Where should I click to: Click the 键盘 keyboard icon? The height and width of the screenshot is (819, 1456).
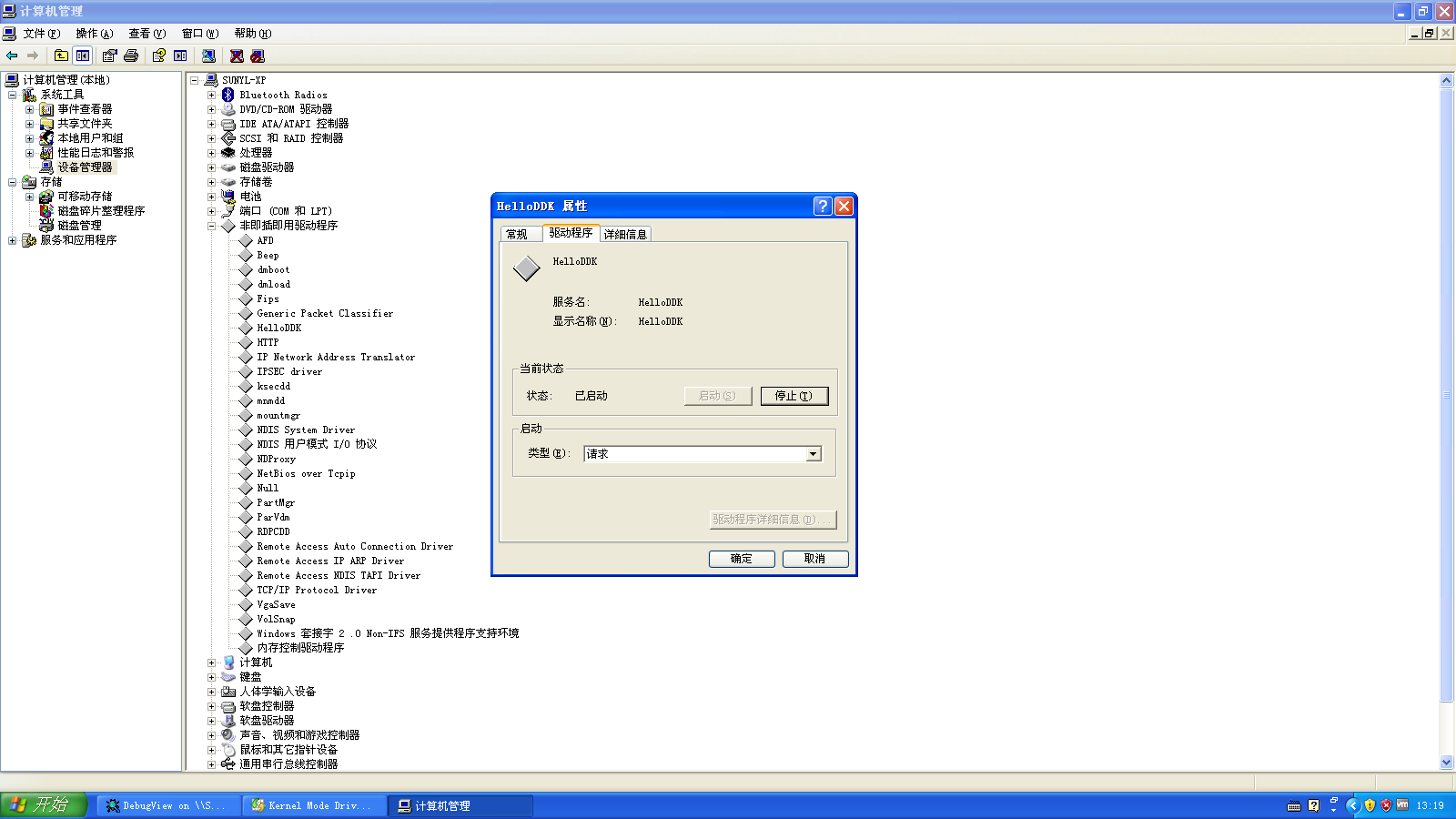click(x=228, y=677)
